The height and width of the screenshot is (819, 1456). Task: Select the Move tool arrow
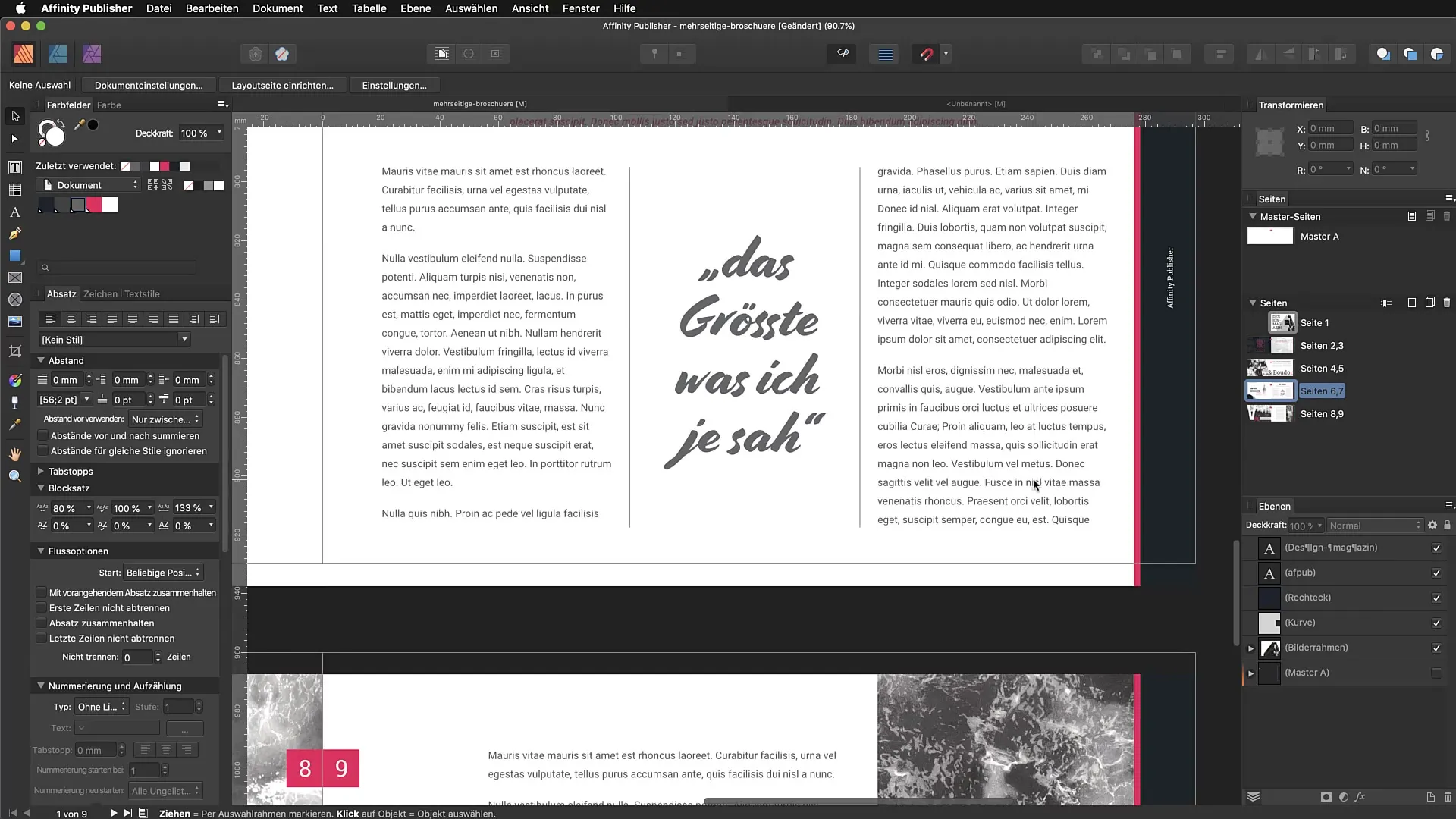[x=15, y=116]
